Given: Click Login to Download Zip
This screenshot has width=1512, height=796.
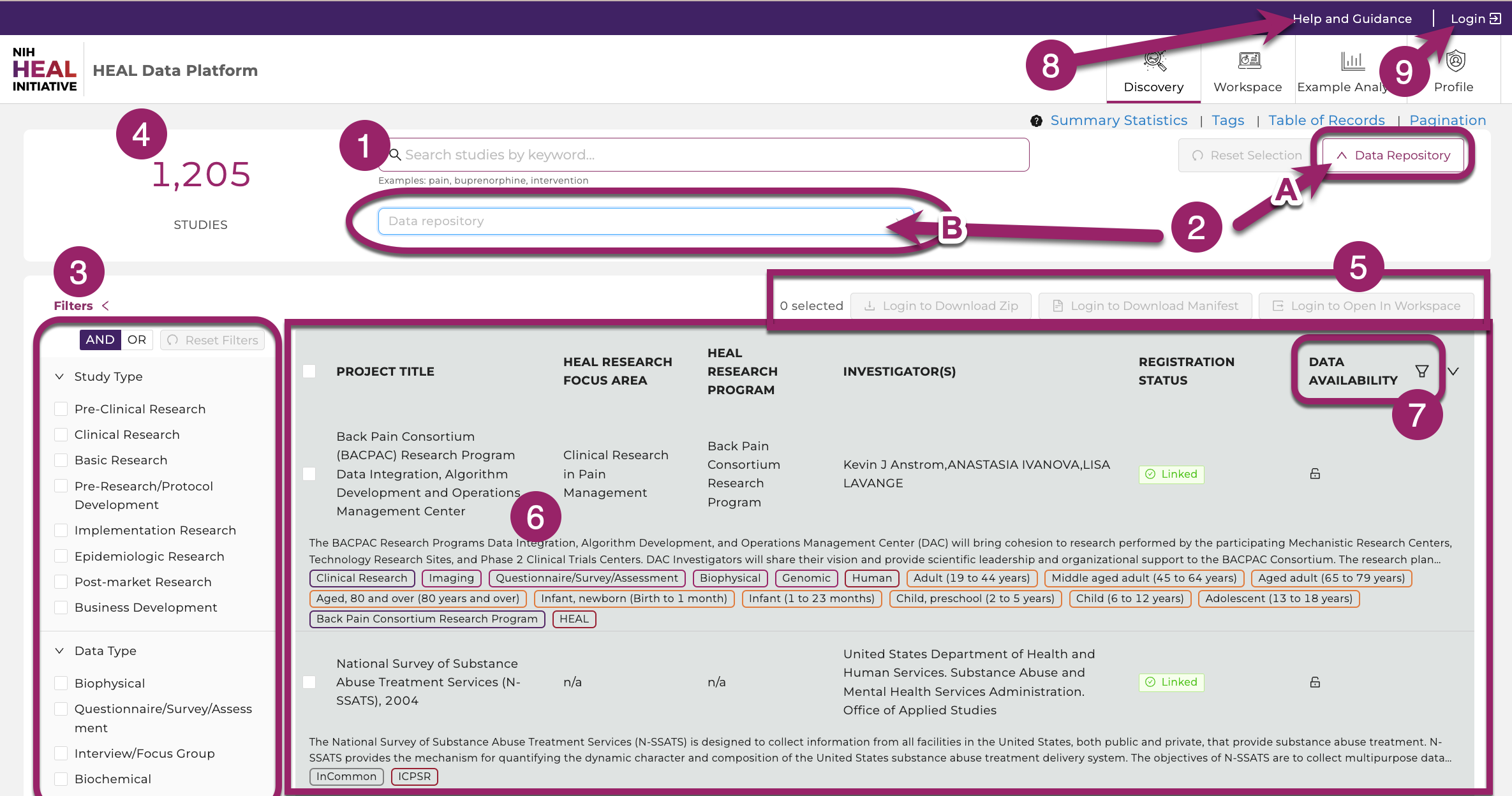Looking at the screenshot, I should coord(941,306).
